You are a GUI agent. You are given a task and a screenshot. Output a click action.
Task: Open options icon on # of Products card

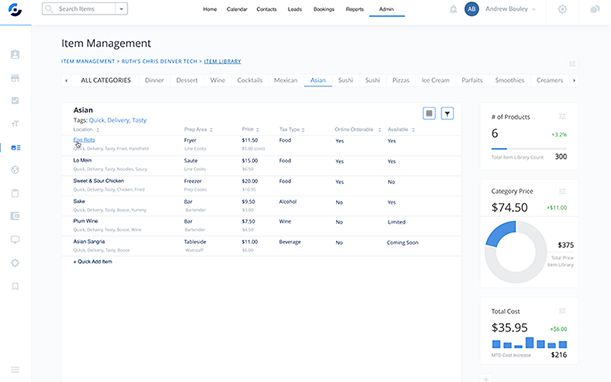pos(562,117)
